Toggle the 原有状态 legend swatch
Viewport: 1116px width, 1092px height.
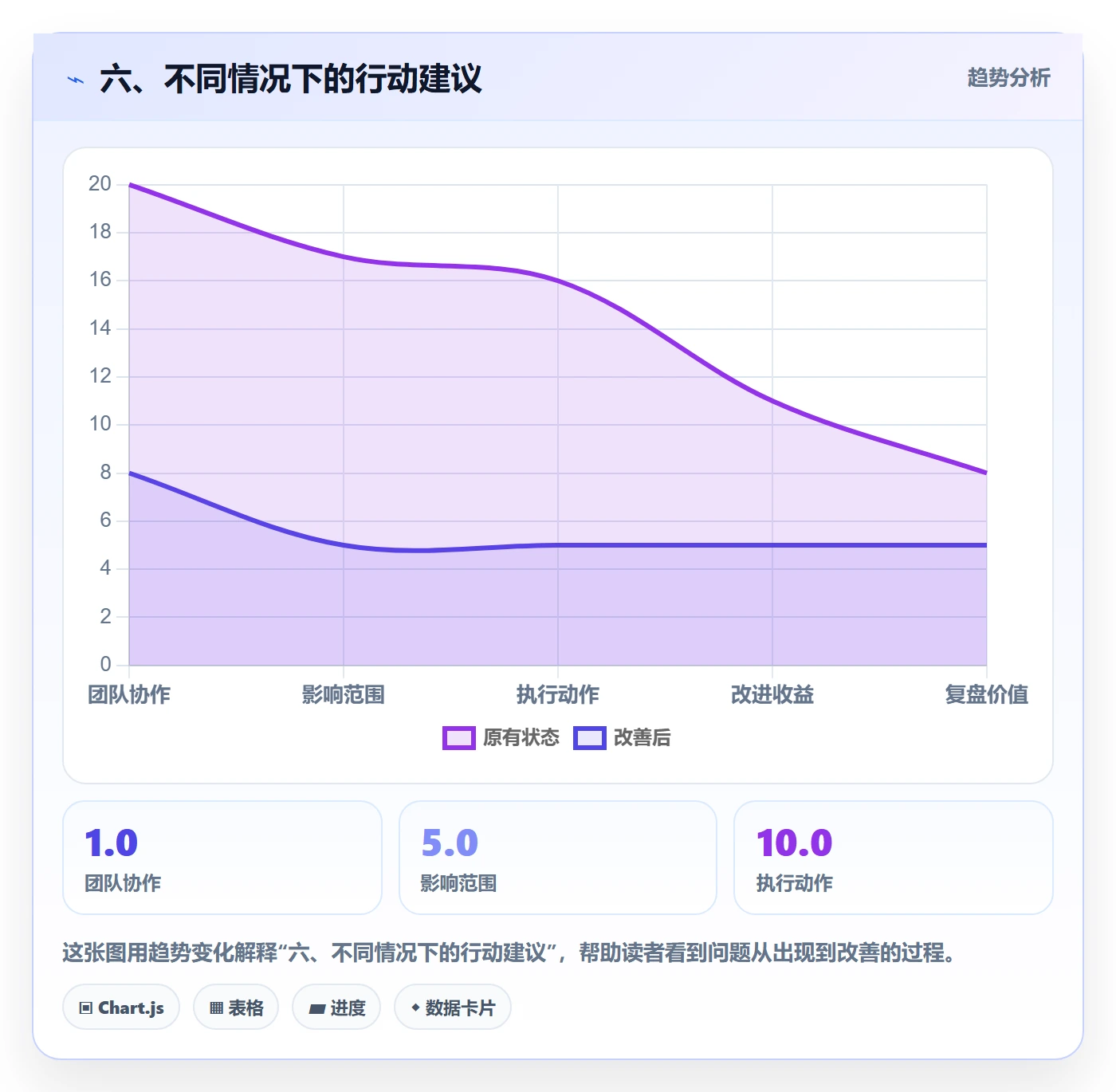(x=458, y=738)
